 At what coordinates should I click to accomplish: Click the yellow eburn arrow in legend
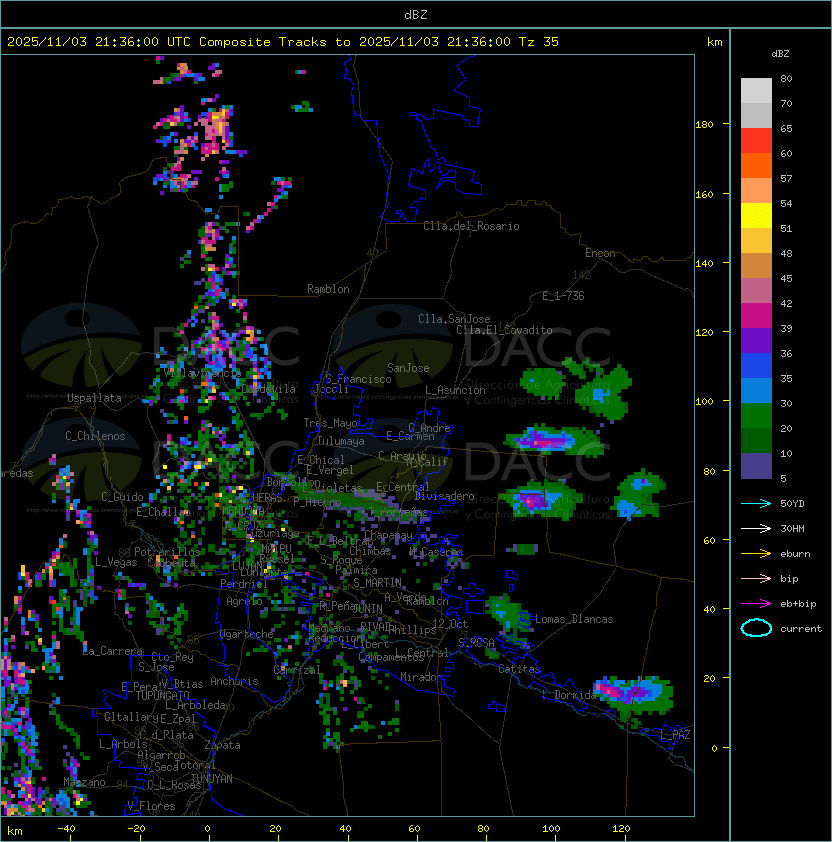point(756,554)
